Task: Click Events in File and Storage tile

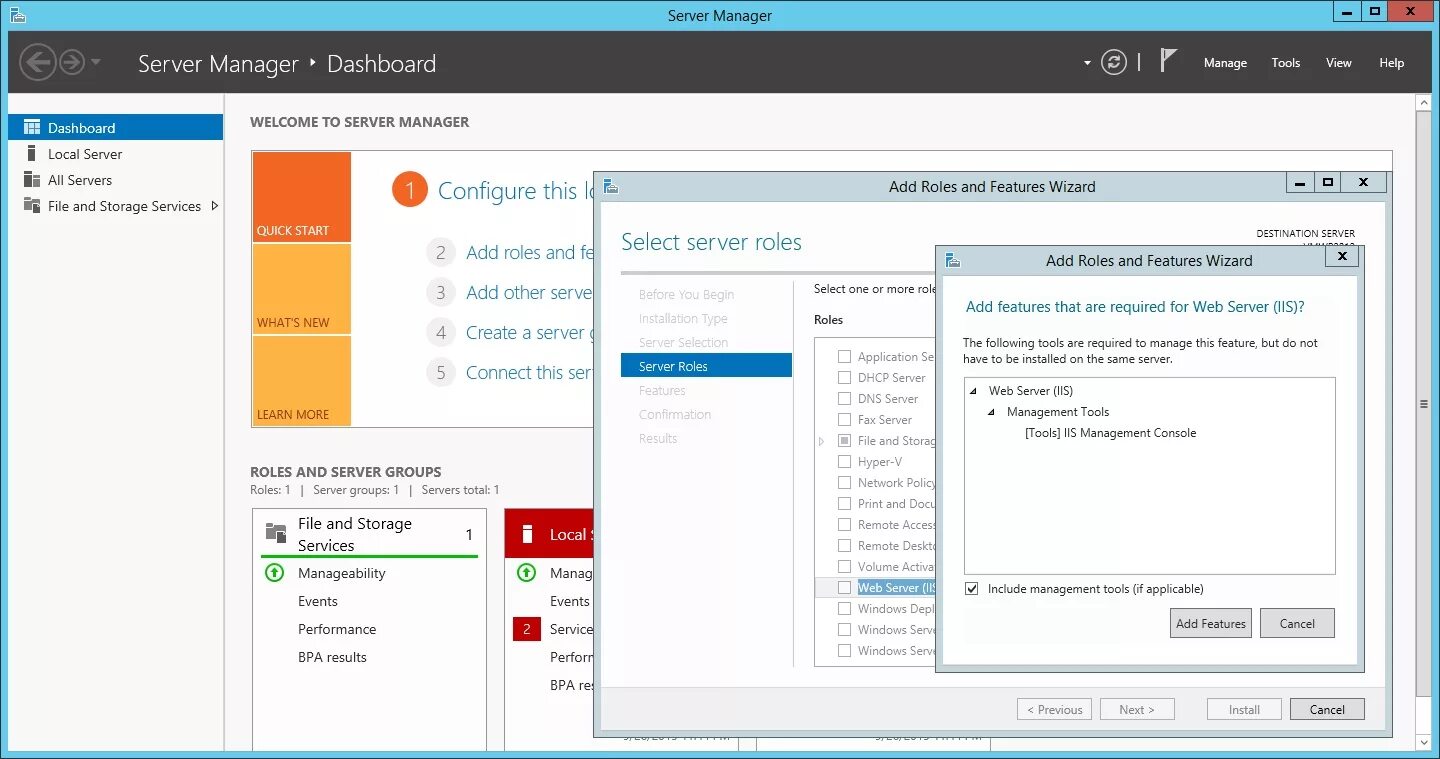Action: [x=318, y=601]
